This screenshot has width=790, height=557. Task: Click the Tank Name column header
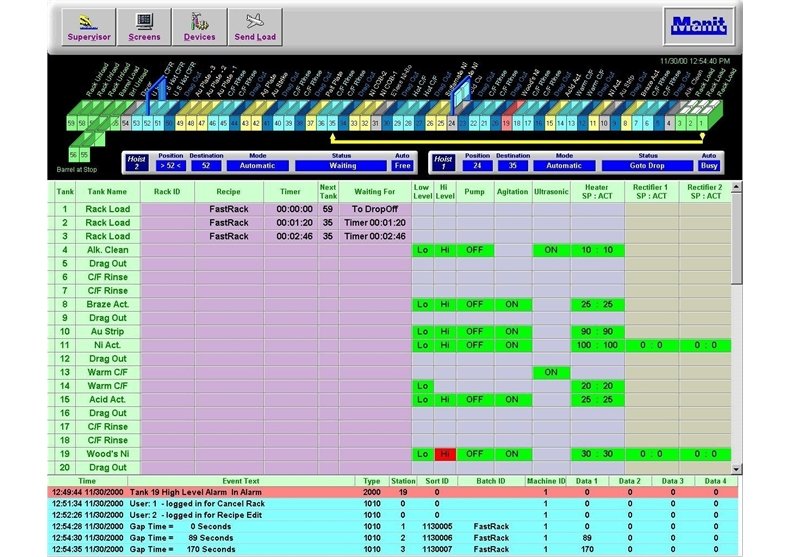point(107,192)
